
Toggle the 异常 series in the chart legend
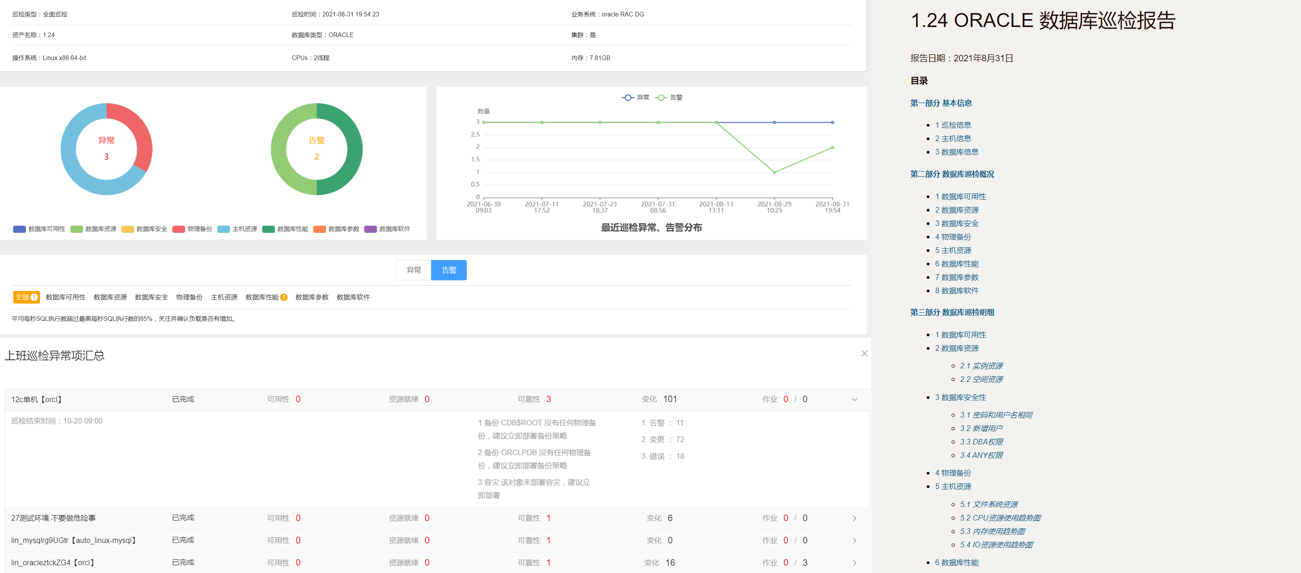click(636, 98)
